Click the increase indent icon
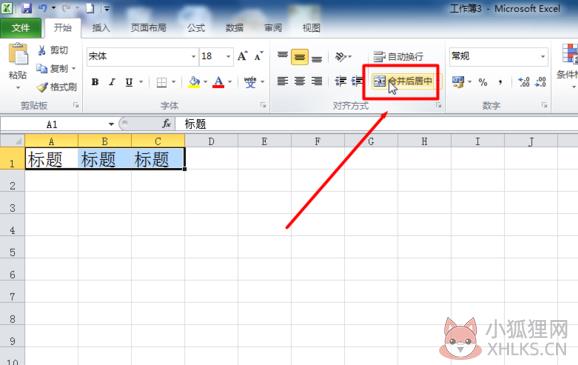The image size is (578, 365). pos(357,81)
